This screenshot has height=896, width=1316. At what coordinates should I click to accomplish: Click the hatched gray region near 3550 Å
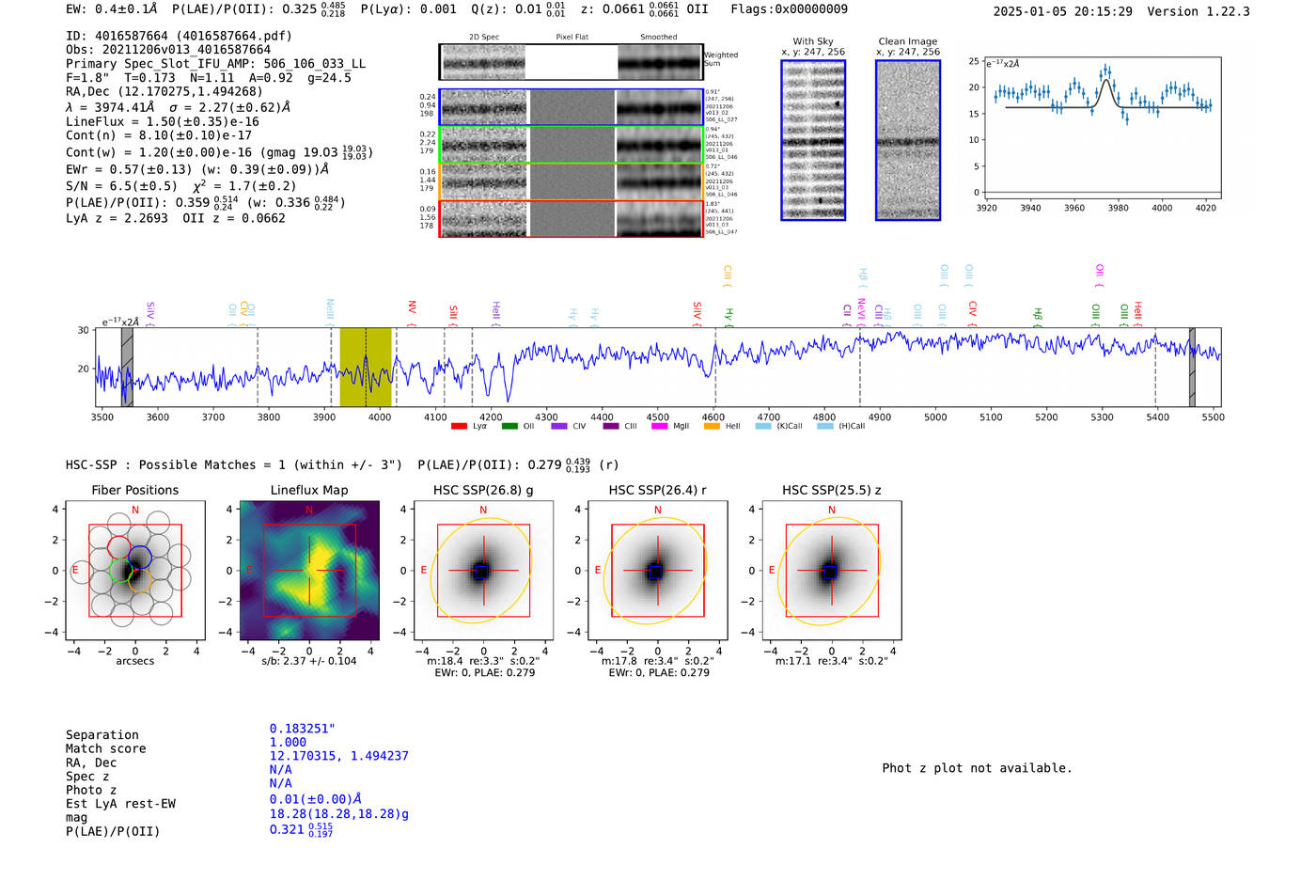127,367
